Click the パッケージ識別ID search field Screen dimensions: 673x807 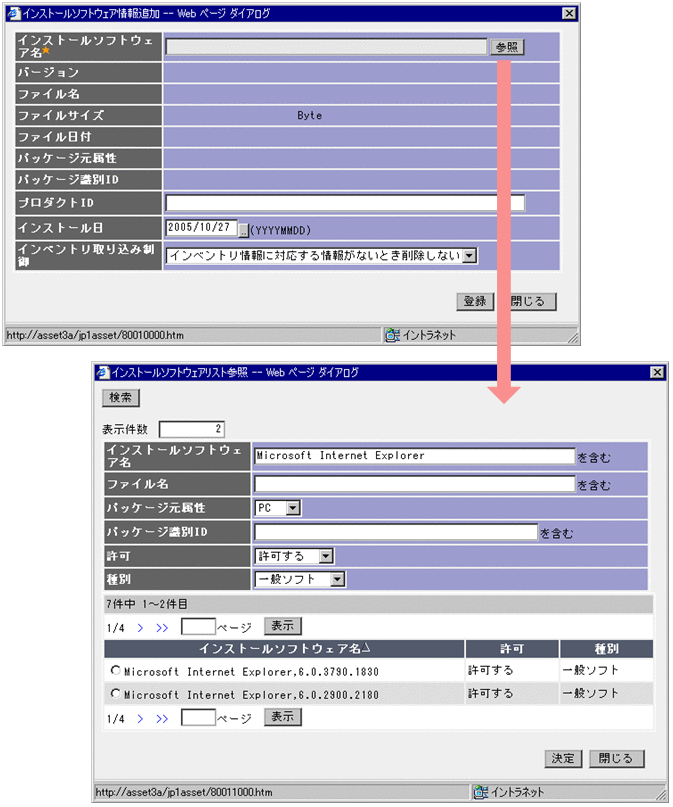point(396,532)
